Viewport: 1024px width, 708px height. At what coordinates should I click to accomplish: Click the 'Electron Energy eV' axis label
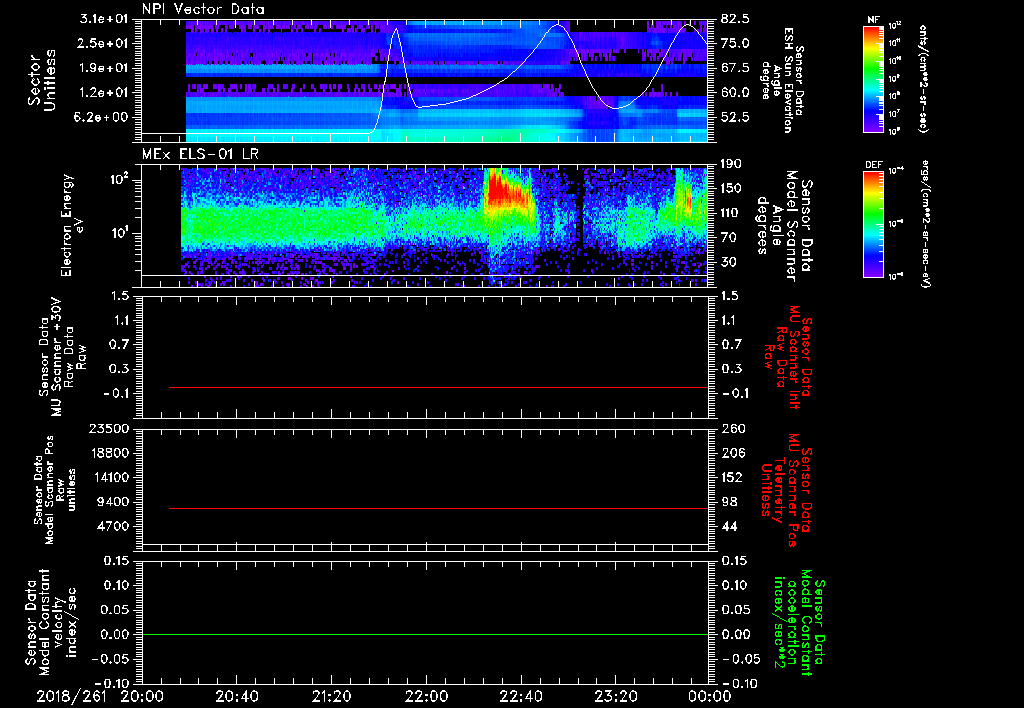74,225
